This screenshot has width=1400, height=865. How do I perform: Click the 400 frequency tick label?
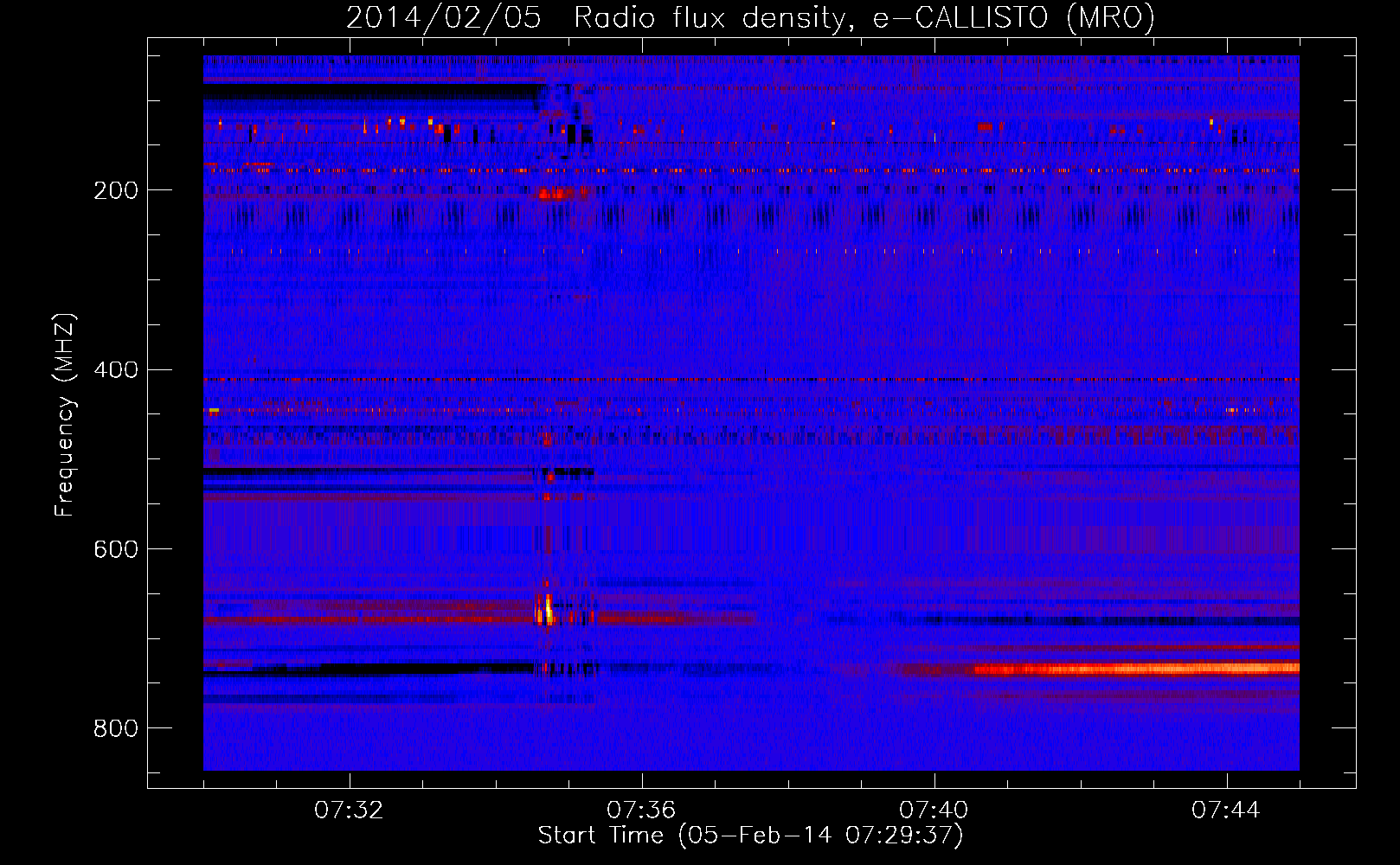(116, 370)
